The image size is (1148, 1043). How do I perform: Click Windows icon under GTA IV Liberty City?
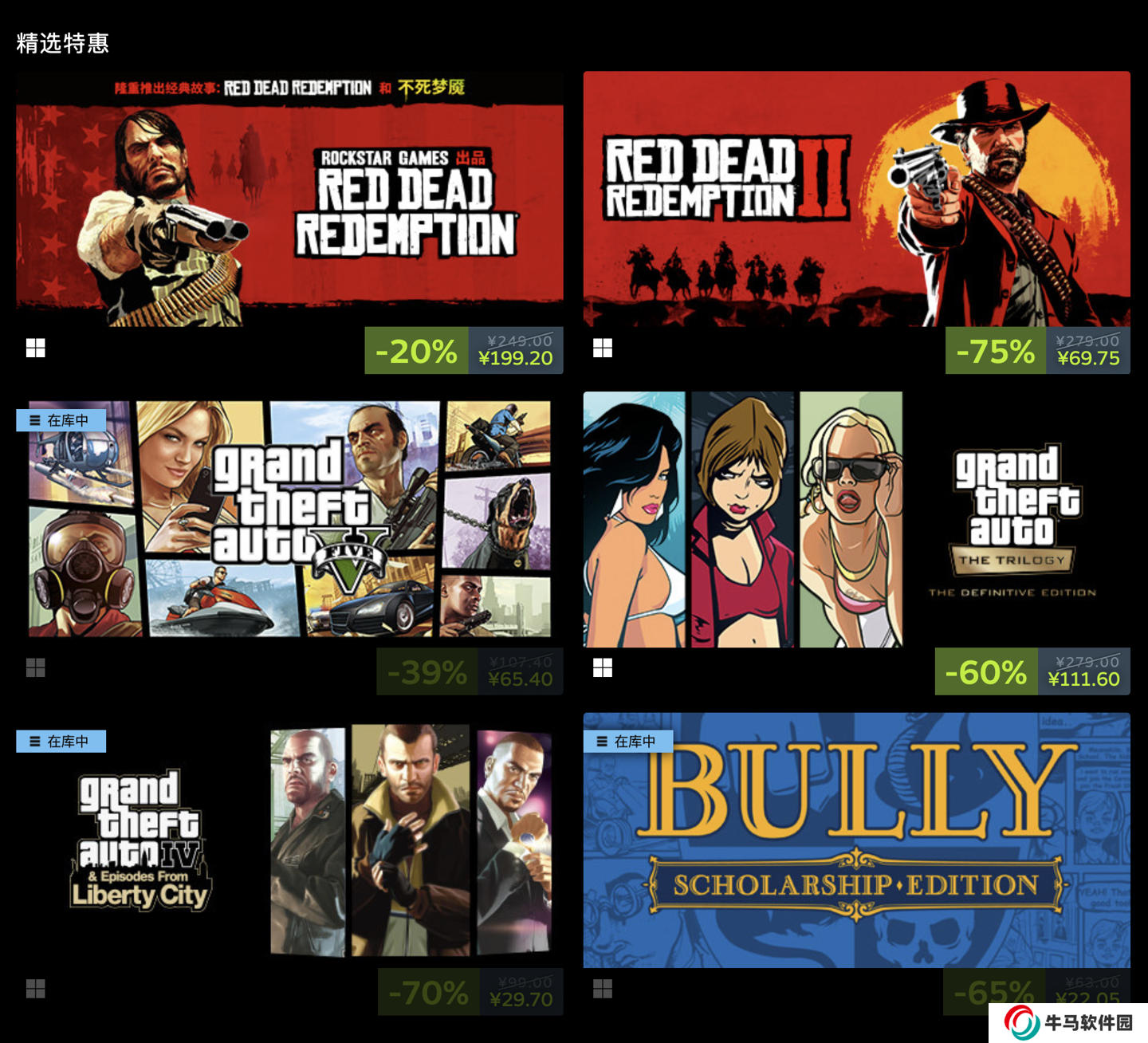(x=35, y=989)
